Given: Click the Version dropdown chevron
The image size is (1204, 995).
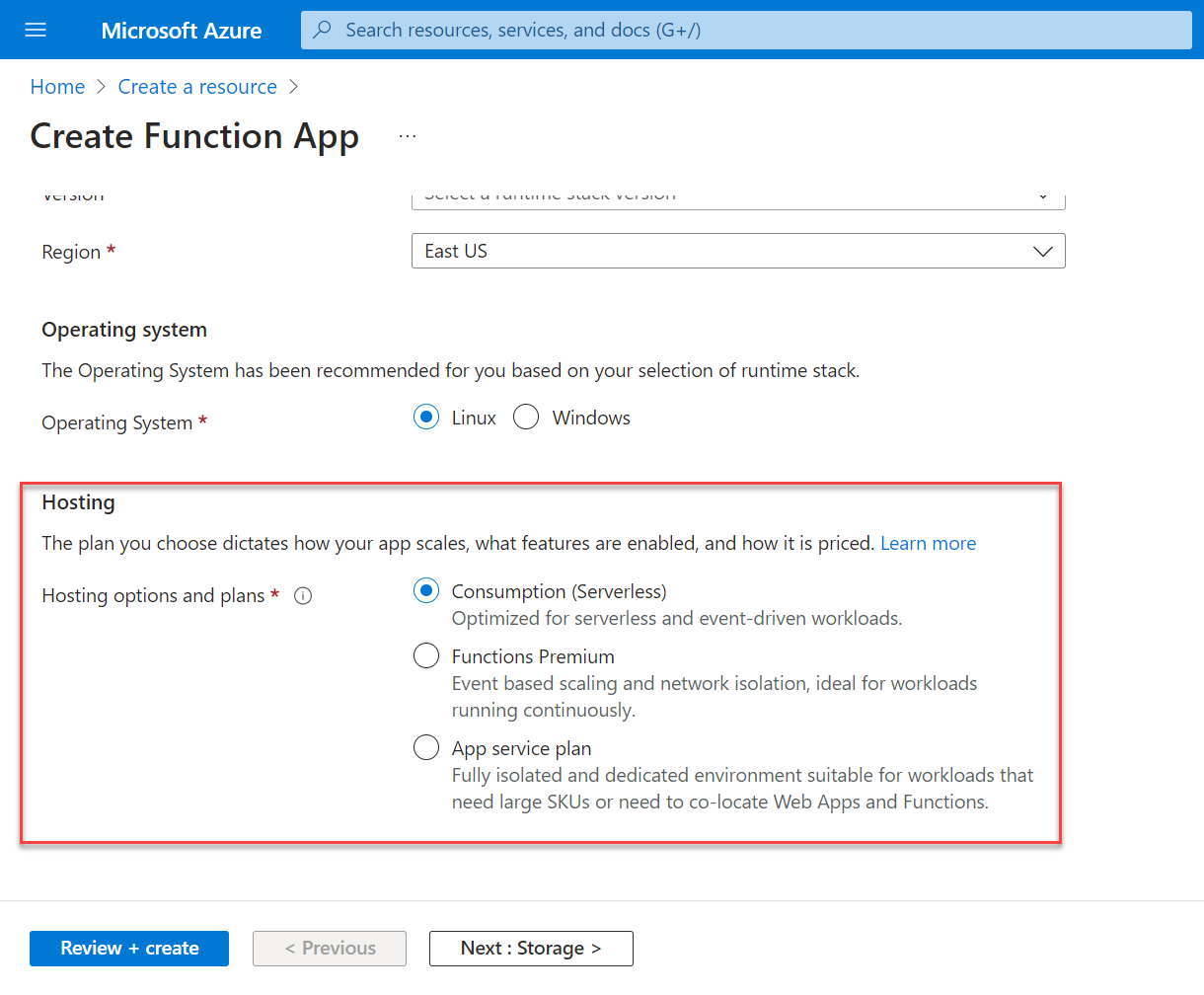Looking at the screenshot, I should (1042, 194).
